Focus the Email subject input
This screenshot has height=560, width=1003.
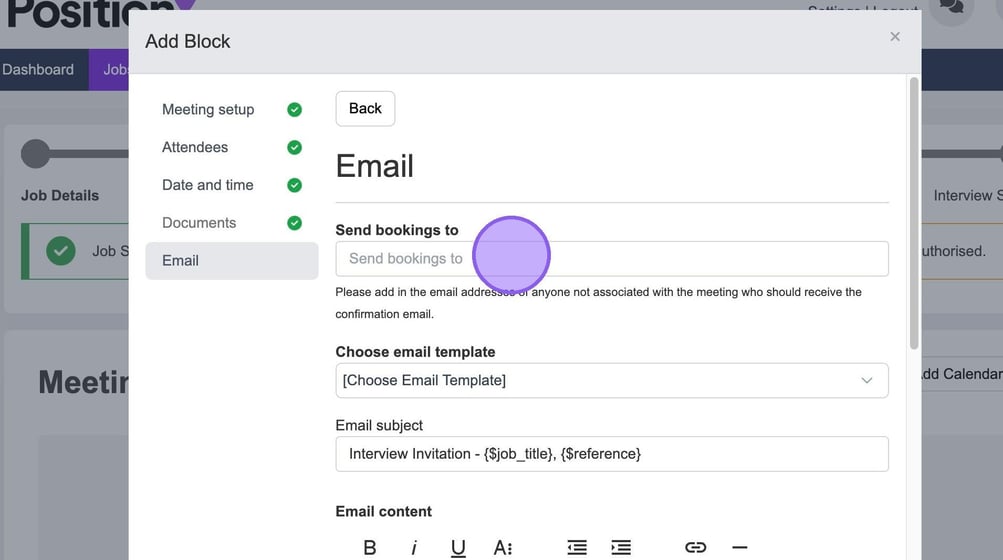coord(611,453)
